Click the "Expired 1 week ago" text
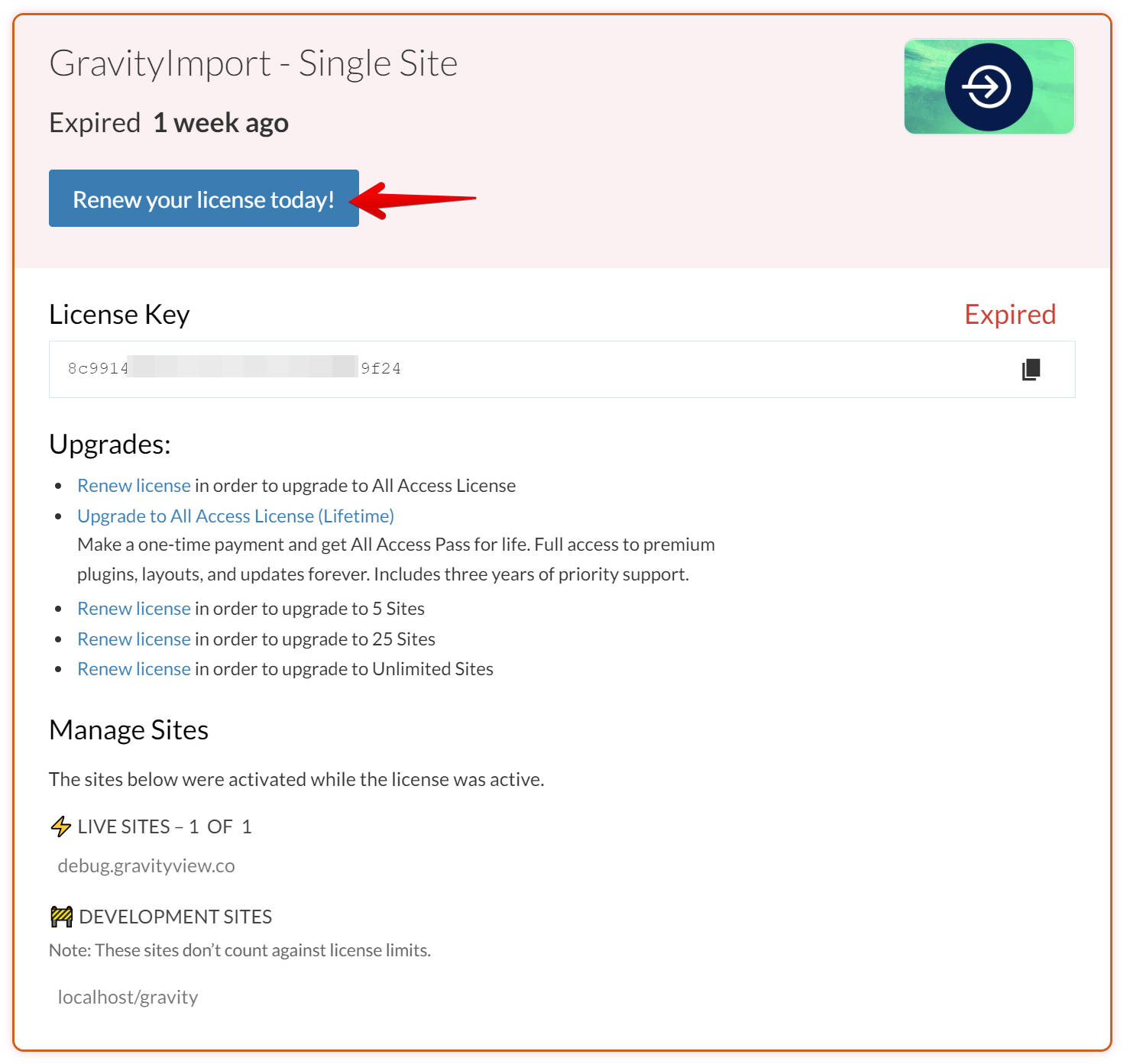Viewport: 1130px width, 1064px height. [169, 123]
